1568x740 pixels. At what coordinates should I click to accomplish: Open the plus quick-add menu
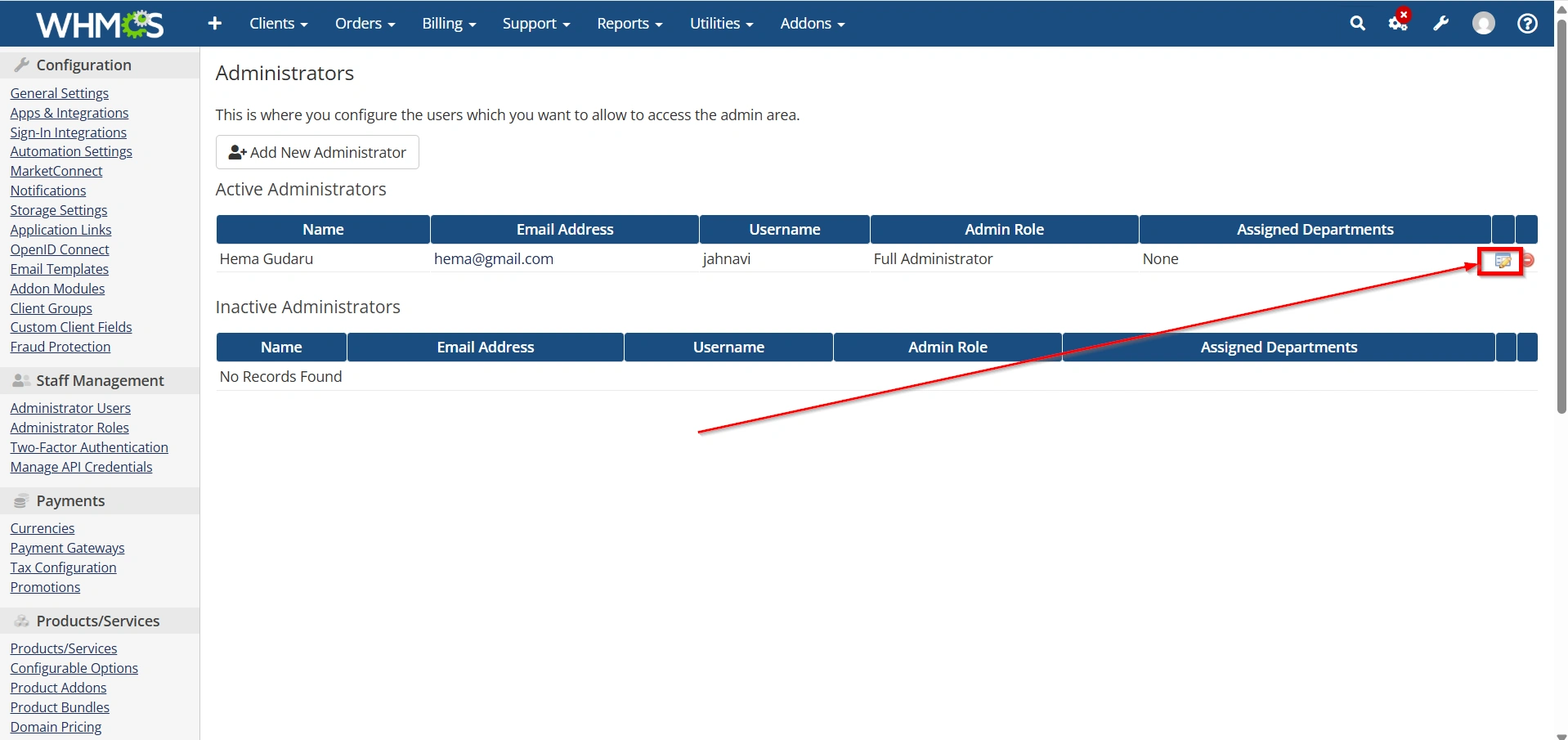214,24
